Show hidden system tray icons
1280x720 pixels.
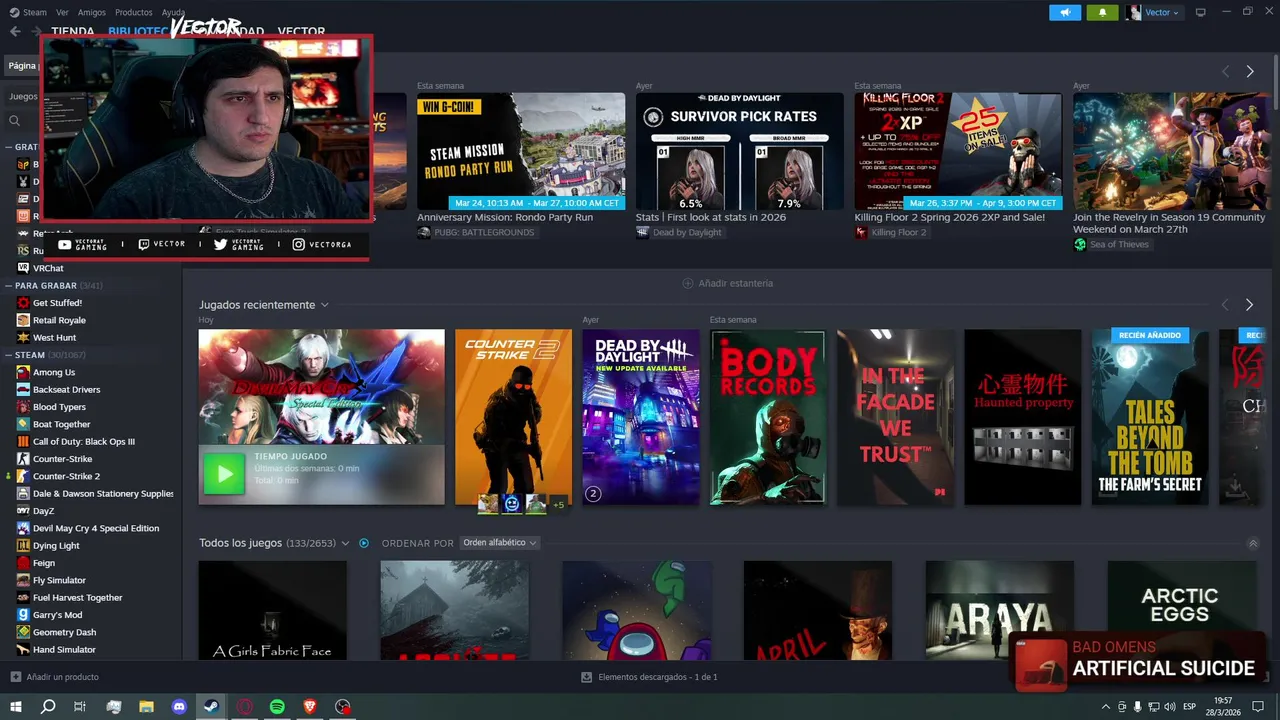click(1105, 707)
